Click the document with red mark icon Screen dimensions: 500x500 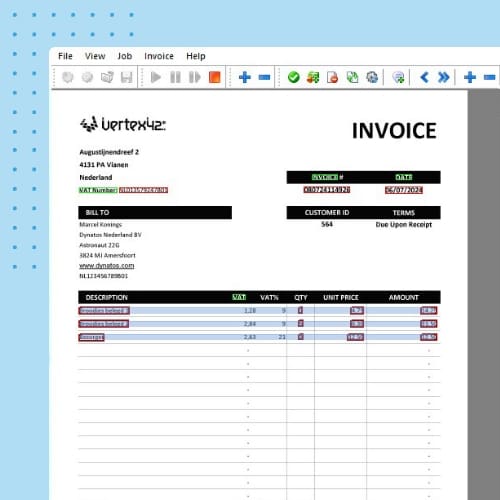(332, 77)
